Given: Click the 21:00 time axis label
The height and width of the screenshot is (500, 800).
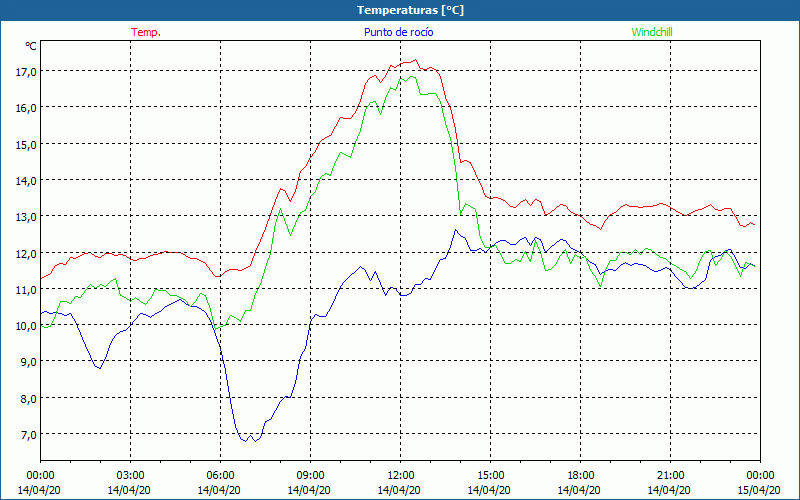Looking at the screenshot, I should click(670, 476).
